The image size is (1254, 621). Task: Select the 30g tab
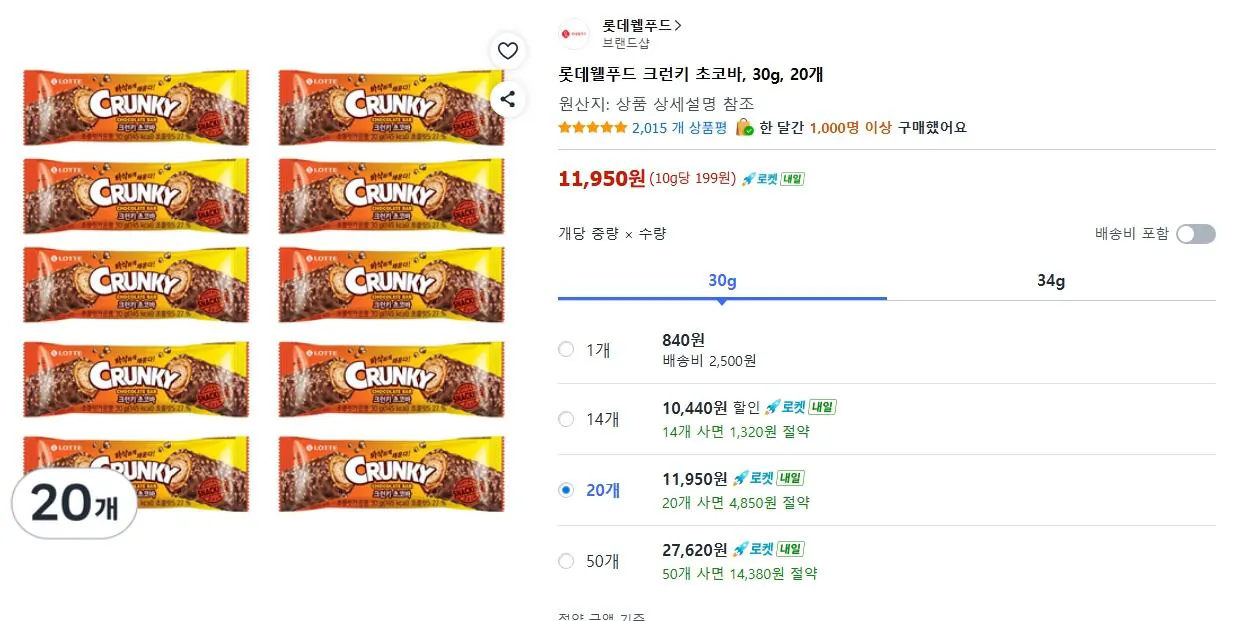point(721,280)
